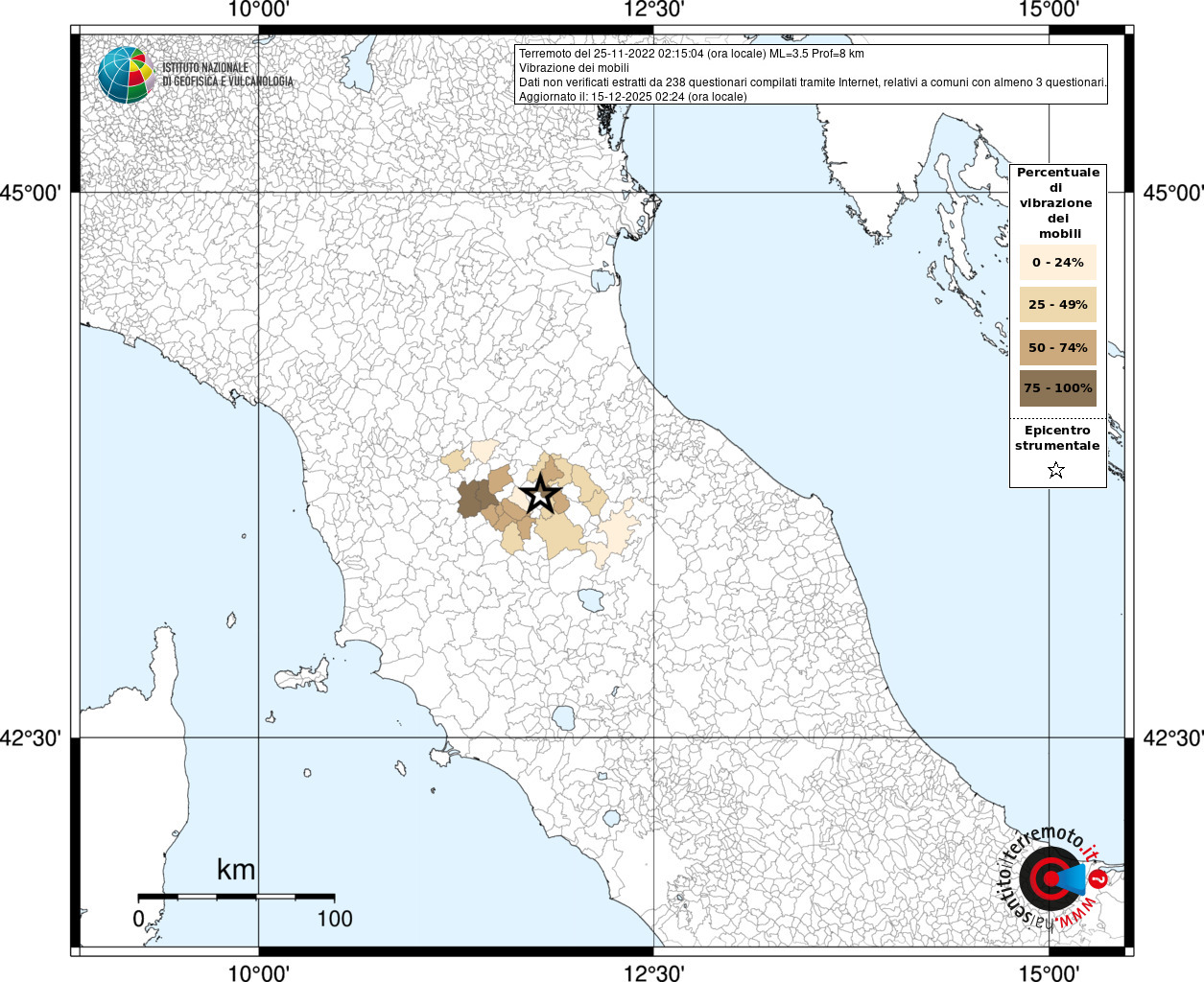Click the darkest brown municipality west of the epicenter

(474, 499)
